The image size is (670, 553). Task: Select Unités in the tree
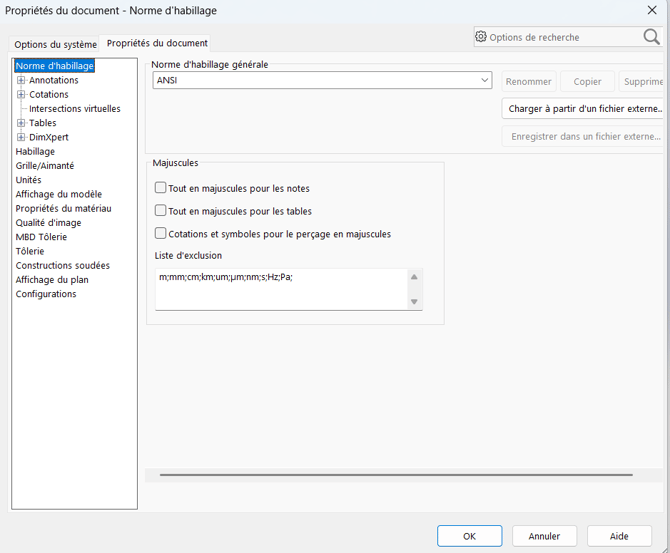tap(29, 180)
